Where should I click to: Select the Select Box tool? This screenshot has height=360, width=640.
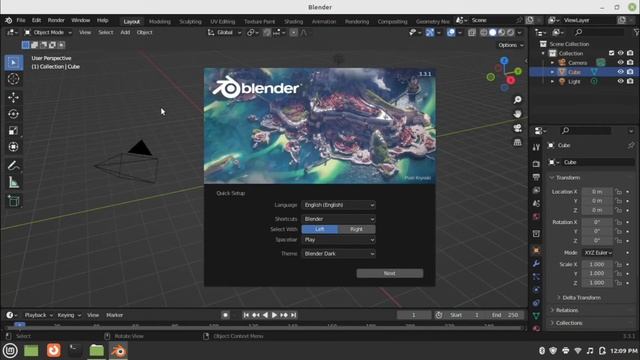point(13,62)
